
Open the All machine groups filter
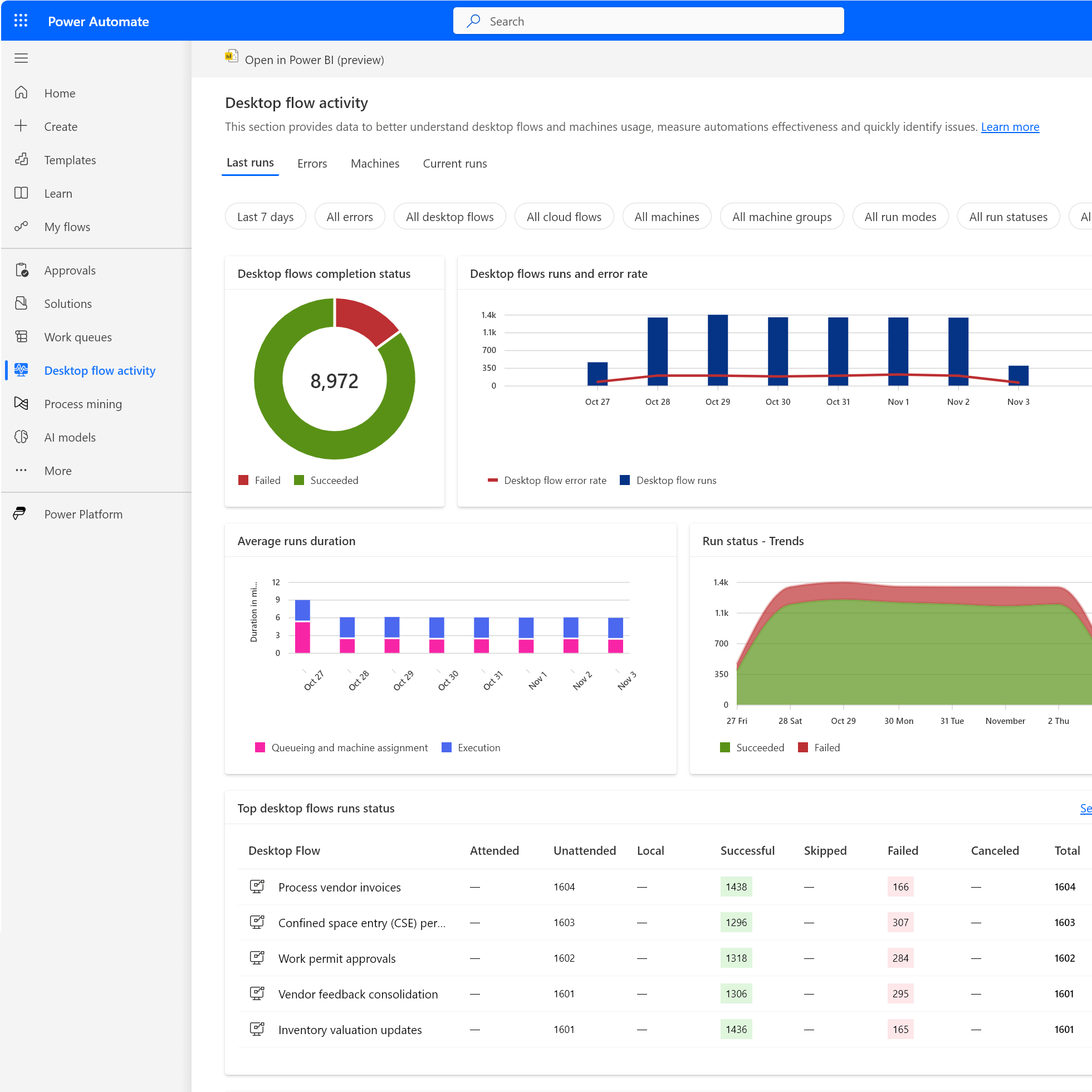782,217
